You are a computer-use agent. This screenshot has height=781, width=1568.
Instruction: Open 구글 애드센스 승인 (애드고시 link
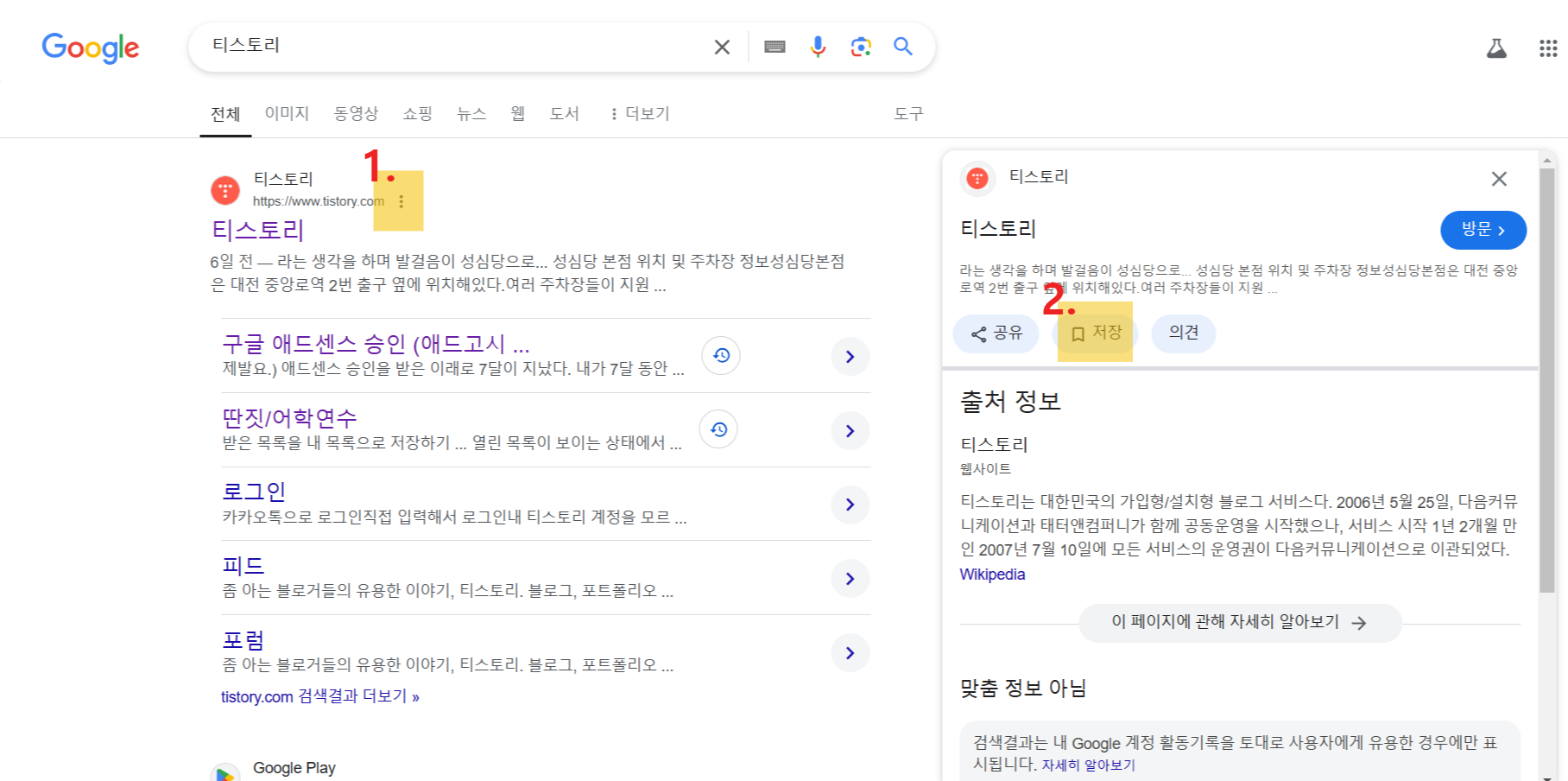(x=376, y=344)
